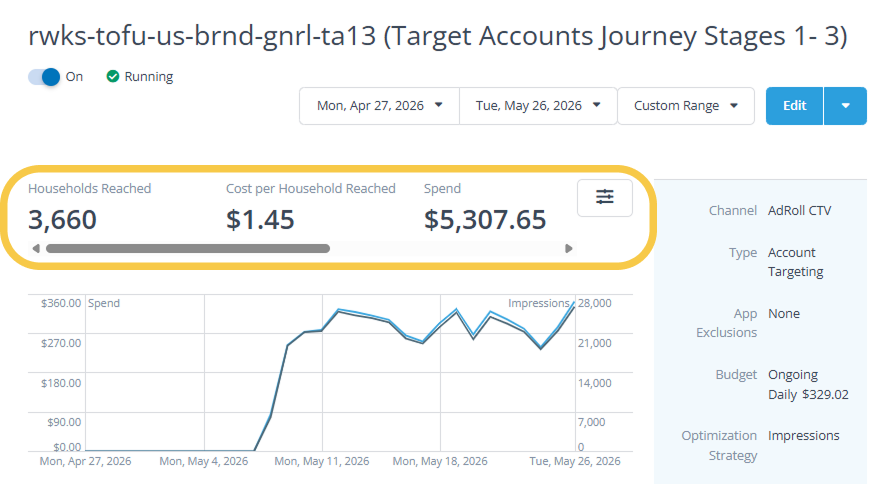This screenshot has height=484, width=879.
Task: Open the end date Tue, May 26, 2026 dropdown
Action: click(538, 105)
